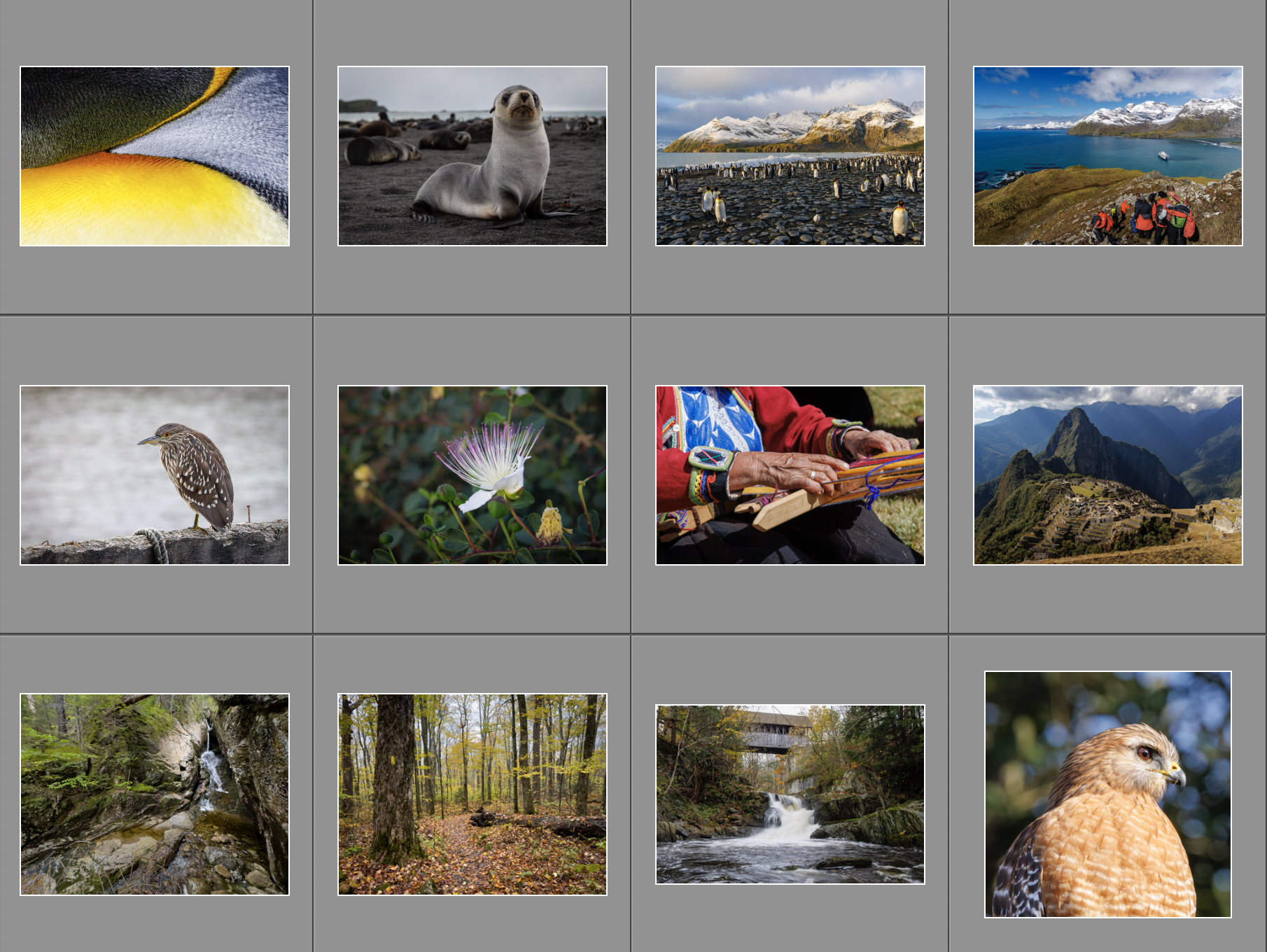The height and width of the screenshot is (952, 1267).
Task: Click the heron's beak
Action: coord(148,441)
